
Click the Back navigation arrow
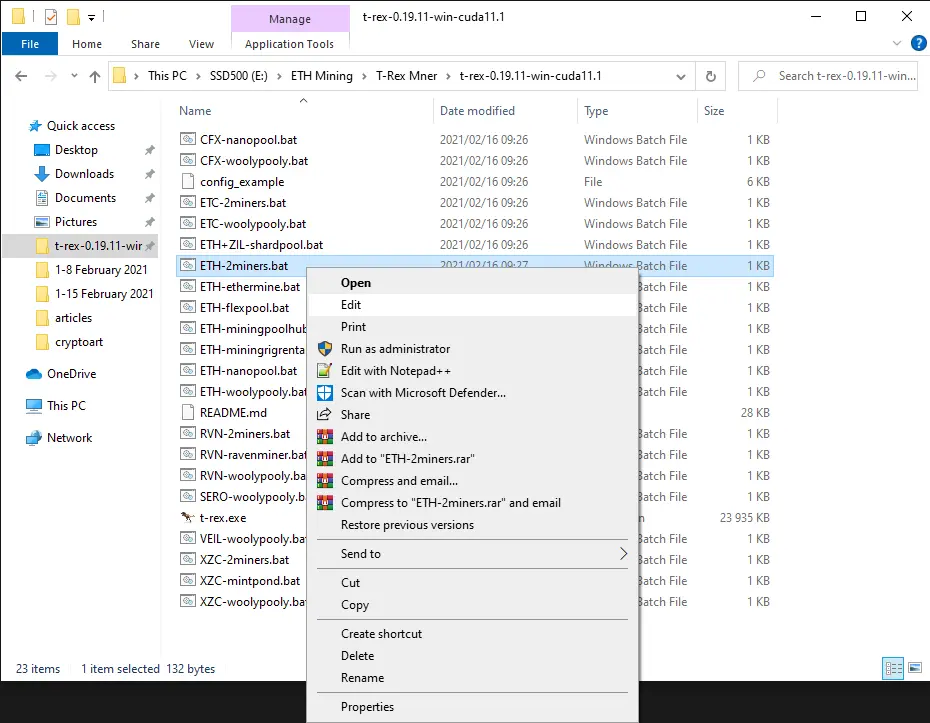pyautogui.click(x=21, y=76)
